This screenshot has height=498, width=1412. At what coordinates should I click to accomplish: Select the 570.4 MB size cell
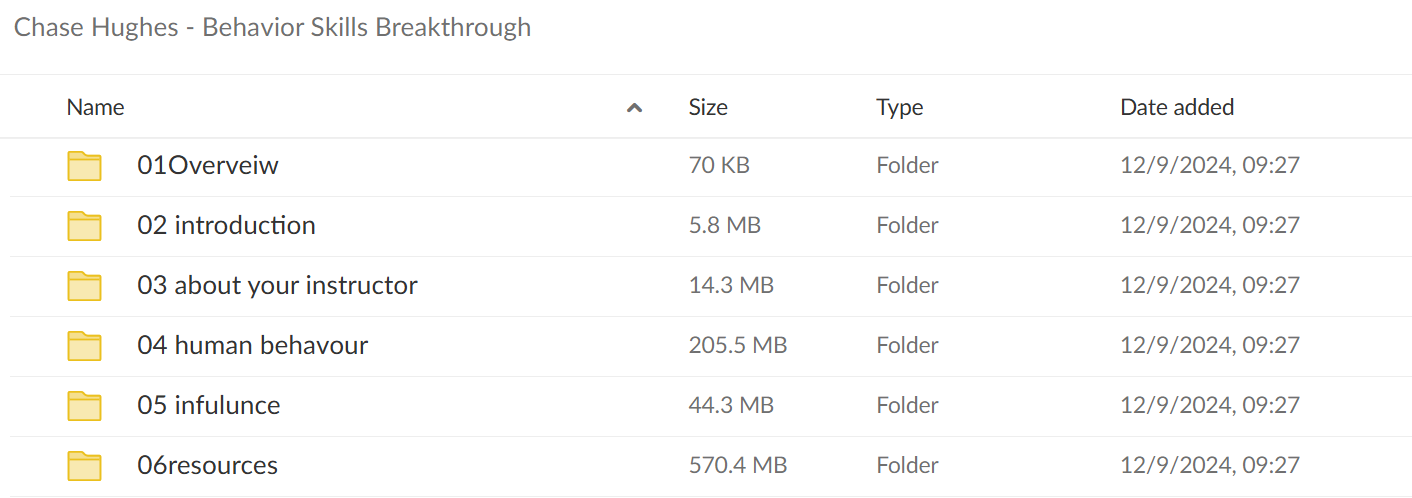738,466
